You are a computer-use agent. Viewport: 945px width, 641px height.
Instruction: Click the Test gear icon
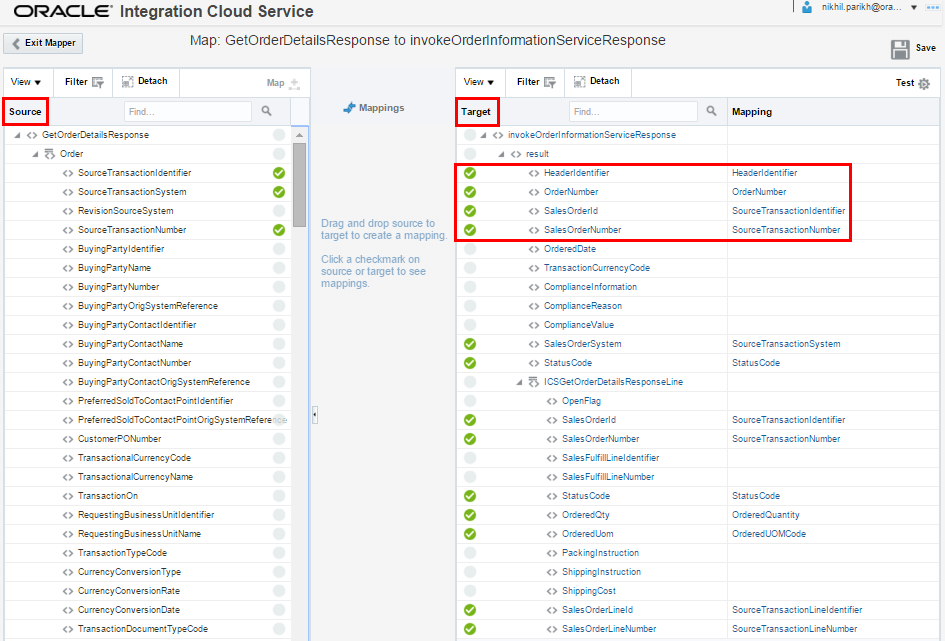(x=923, y=83)
